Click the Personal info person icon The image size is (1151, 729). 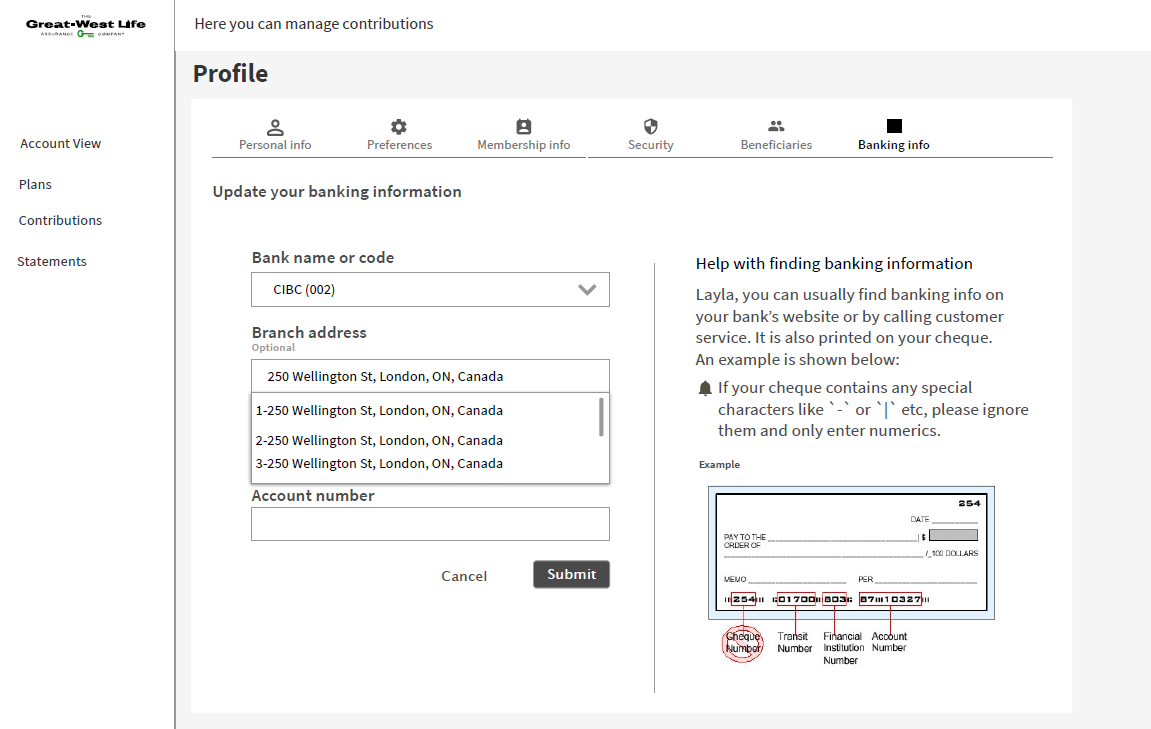coord(275,127)
